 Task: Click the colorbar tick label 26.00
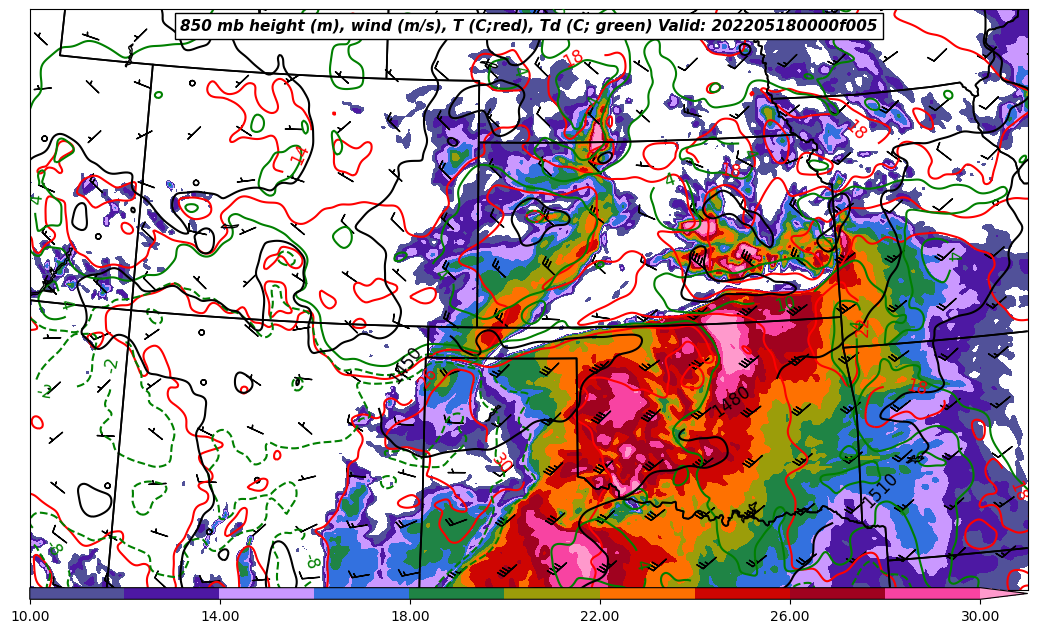(x=790, y=616)
